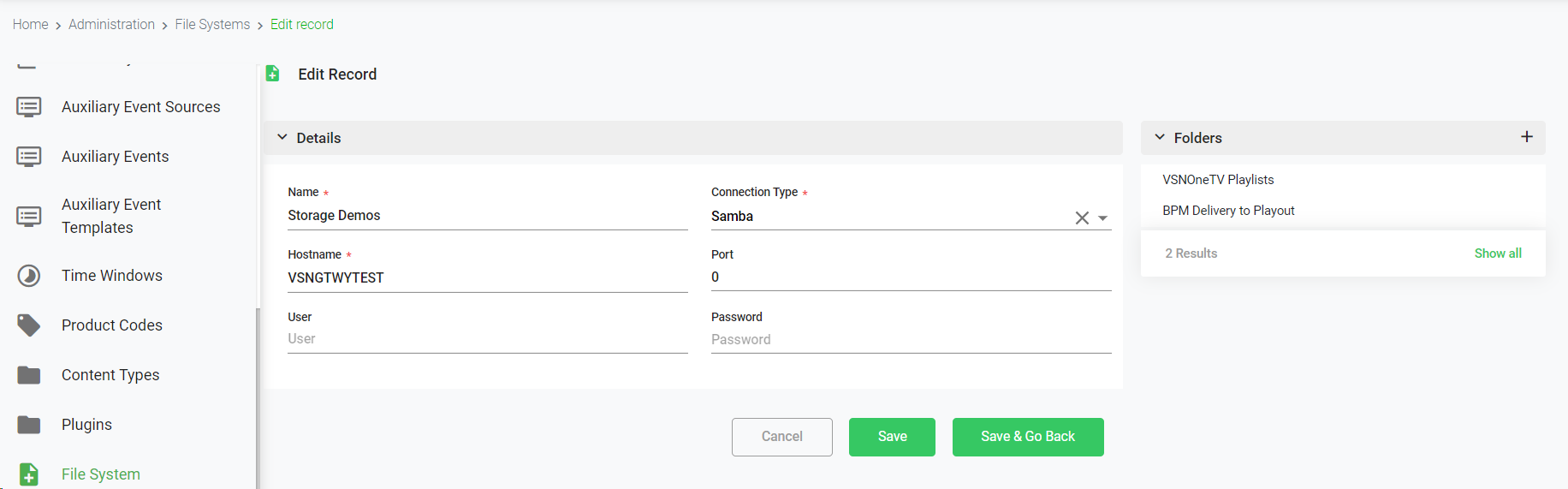Click the Plugins folder icon
The image size is (1568, 489).
(29, 425)
